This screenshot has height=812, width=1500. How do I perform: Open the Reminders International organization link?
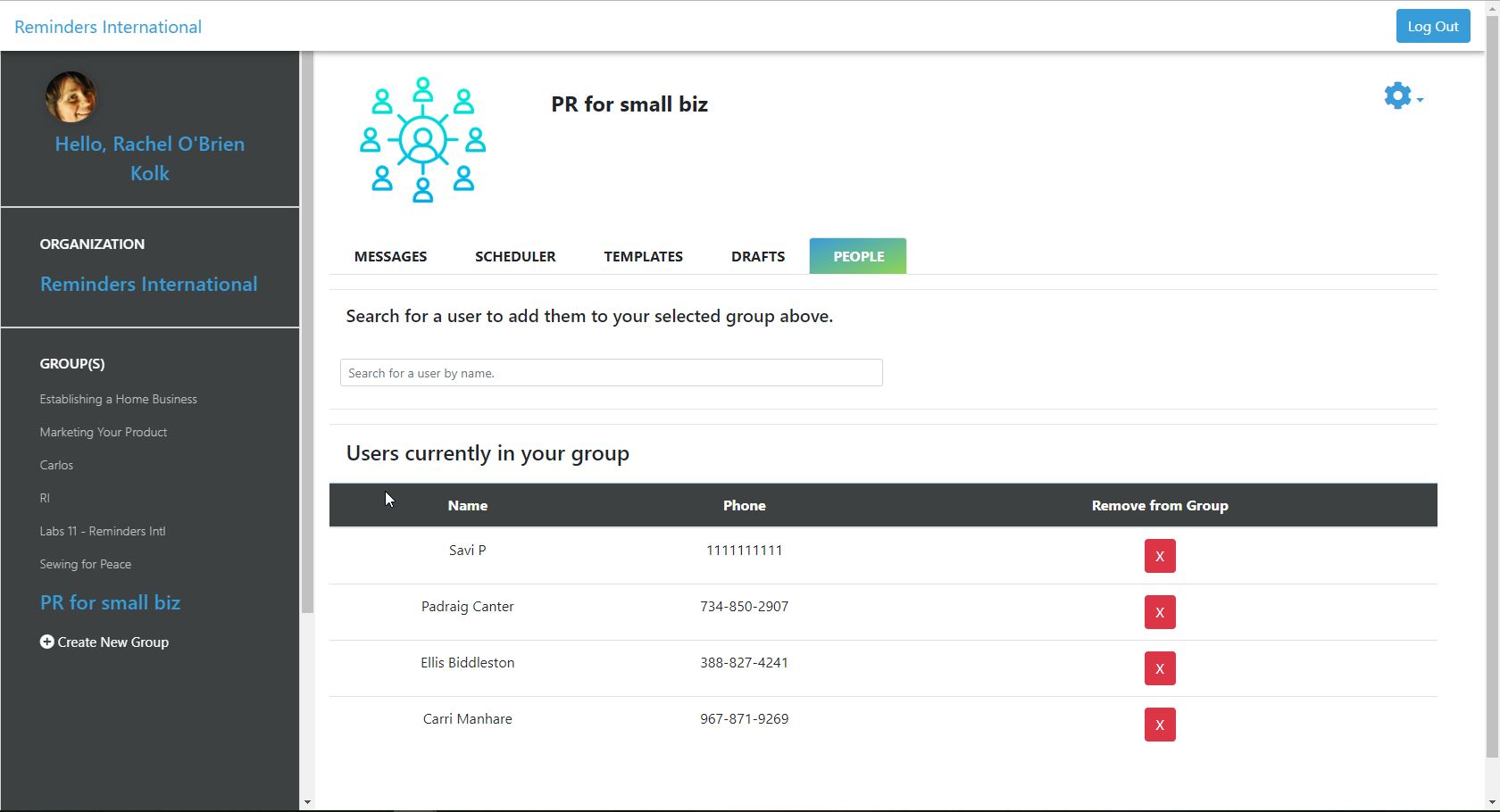tap(148, 284)
